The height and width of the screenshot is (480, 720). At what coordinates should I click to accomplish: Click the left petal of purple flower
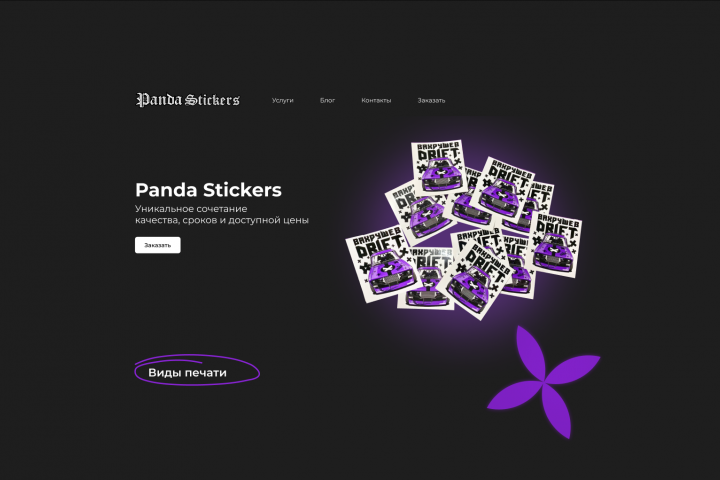click(x=514, y=394)
